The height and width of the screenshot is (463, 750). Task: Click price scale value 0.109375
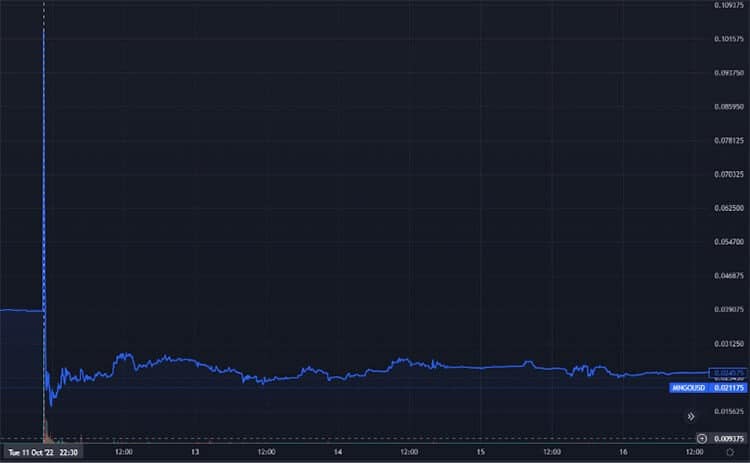click(x=729, y=5)
